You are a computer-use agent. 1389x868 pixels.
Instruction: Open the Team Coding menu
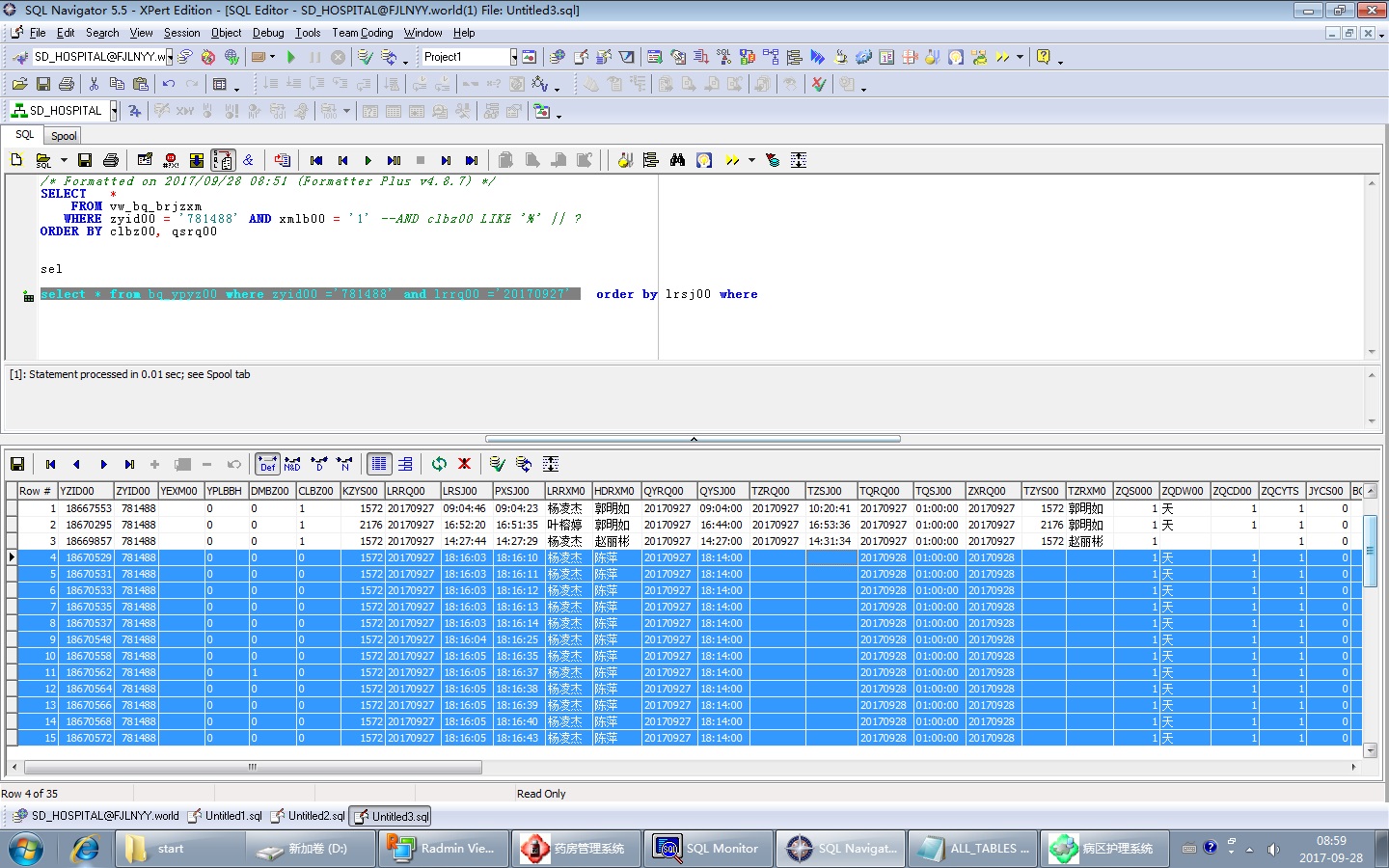click(x=362, y=33)
